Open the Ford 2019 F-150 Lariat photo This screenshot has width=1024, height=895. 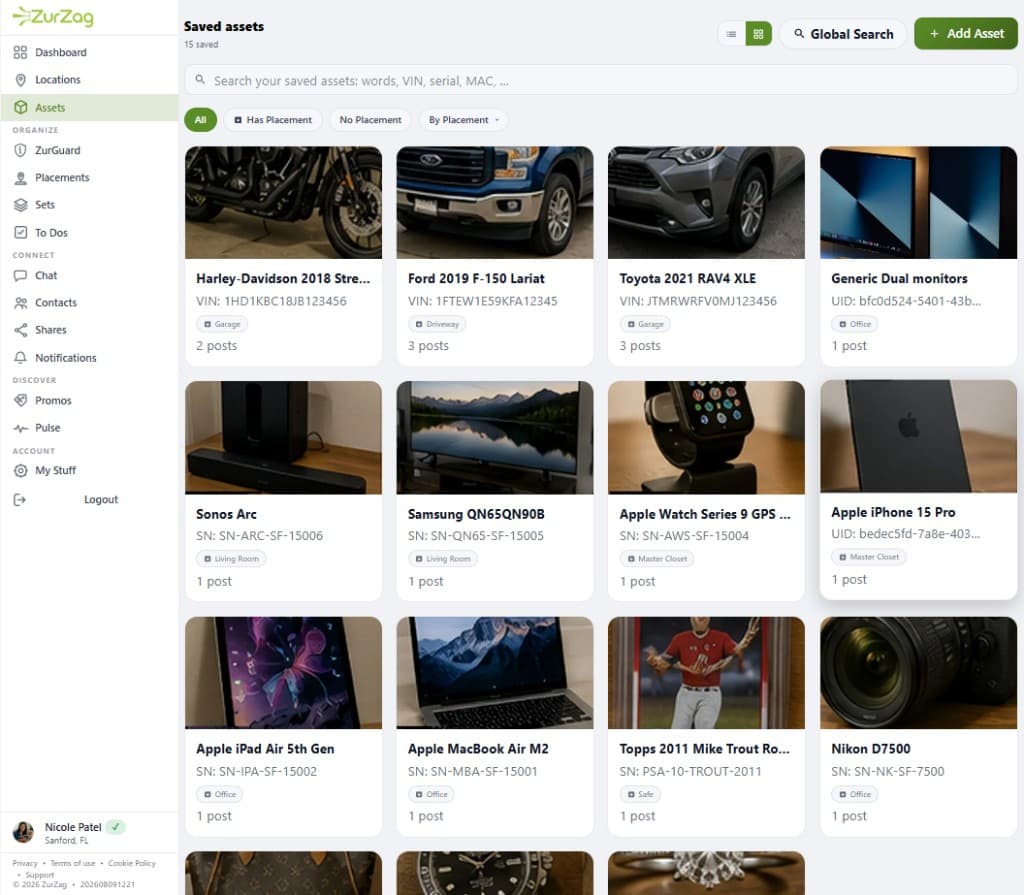coord(495,203)
